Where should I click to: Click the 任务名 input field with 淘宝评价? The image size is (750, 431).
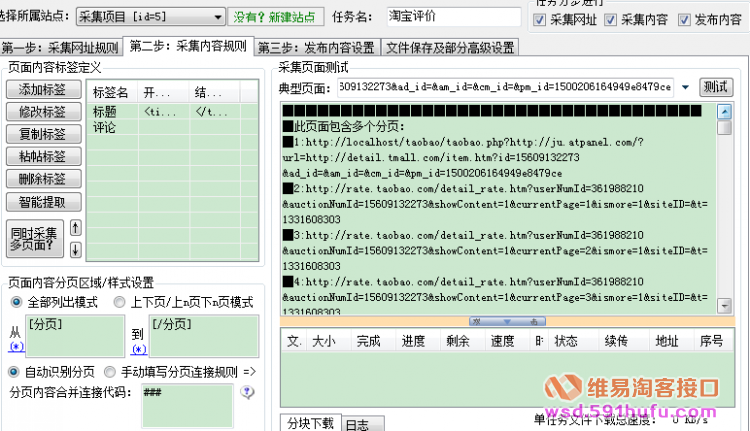pos(454,17)
